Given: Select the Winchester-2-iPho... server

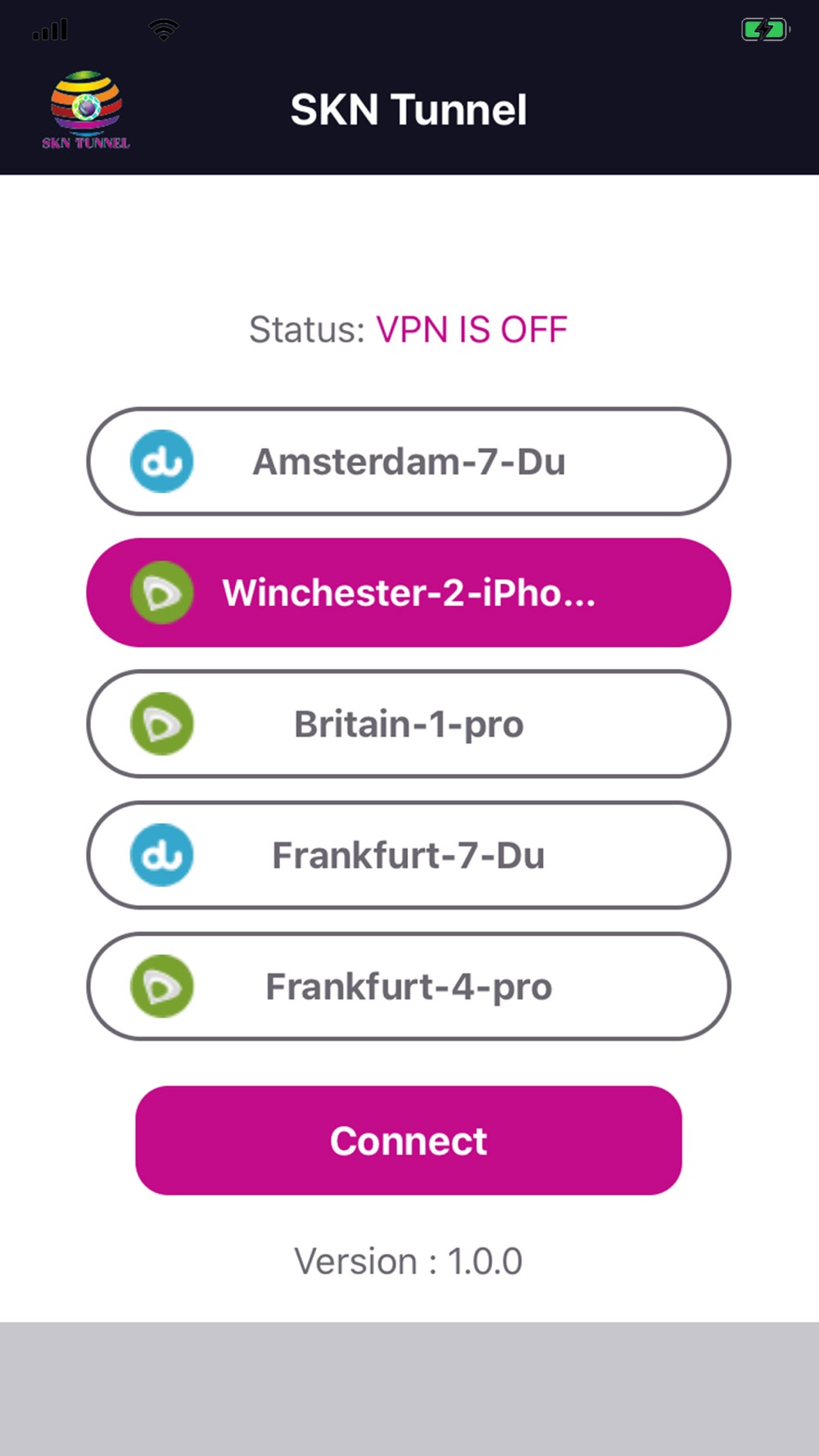Looking at the screenshot, I should click(409, 592).
